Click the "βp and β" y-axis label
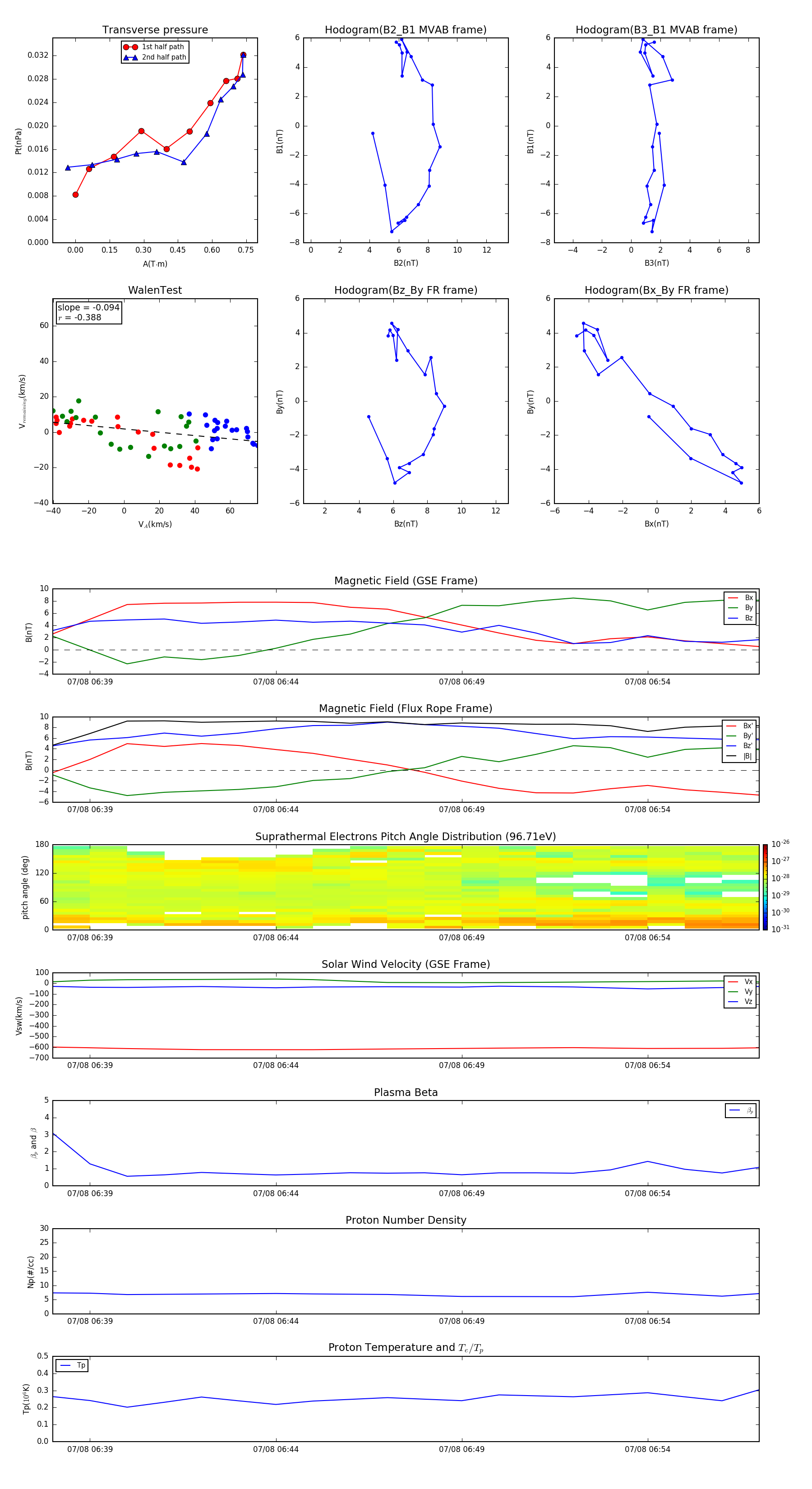The height and width of the screenshot is (1489, 812). pyautogui.click(x=33, y=1143)
